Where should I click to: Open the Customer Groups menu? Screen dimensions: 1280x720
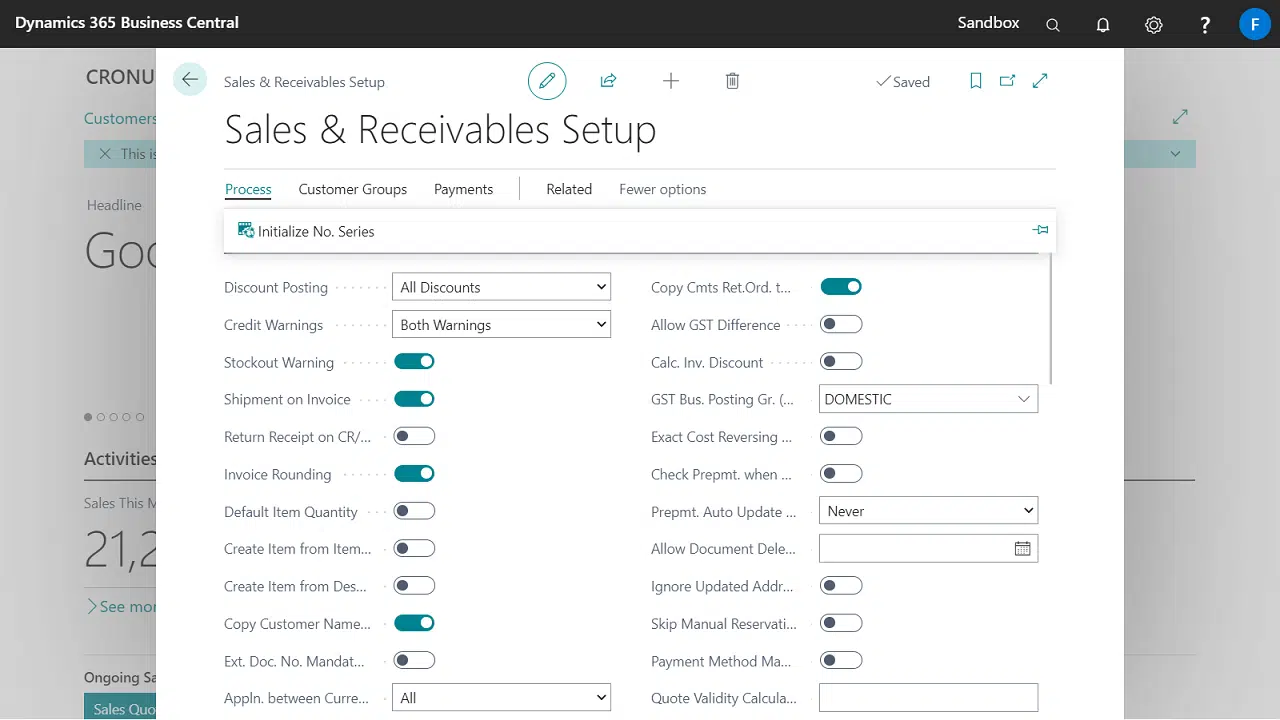(x=352, y=189)
